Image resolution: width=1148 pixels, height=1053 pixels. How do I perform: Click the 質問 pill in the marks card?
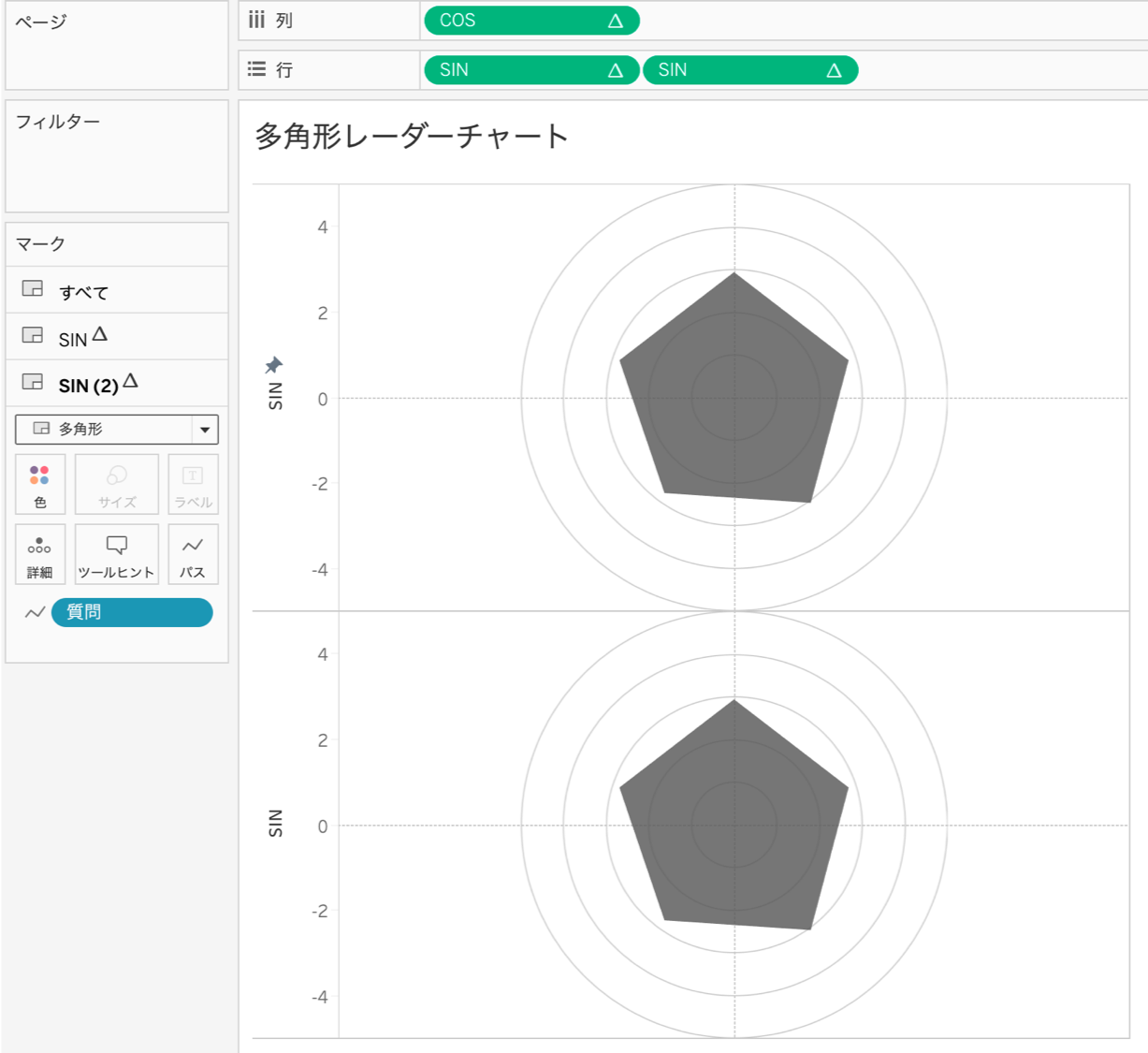coord(132,612)
